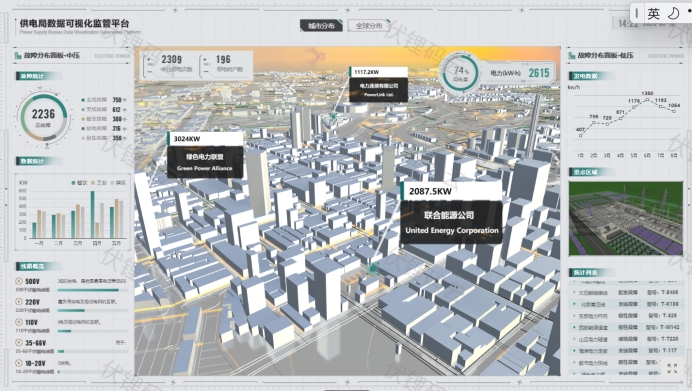Toggle the 工业 legend series
Viewport: 693px width, 392px height.
pyautogui.click(x=99, y=183)
